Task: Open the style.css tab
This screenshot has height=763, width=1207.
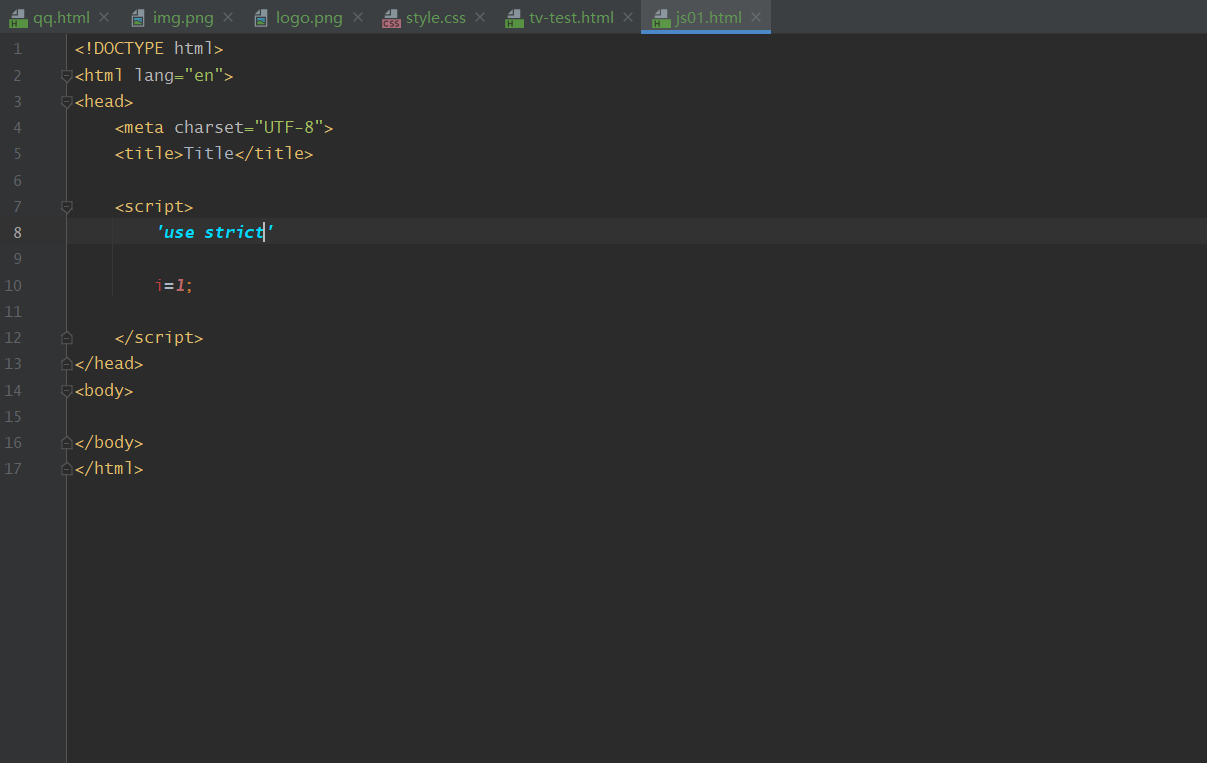Action: (x=436, y=17)
